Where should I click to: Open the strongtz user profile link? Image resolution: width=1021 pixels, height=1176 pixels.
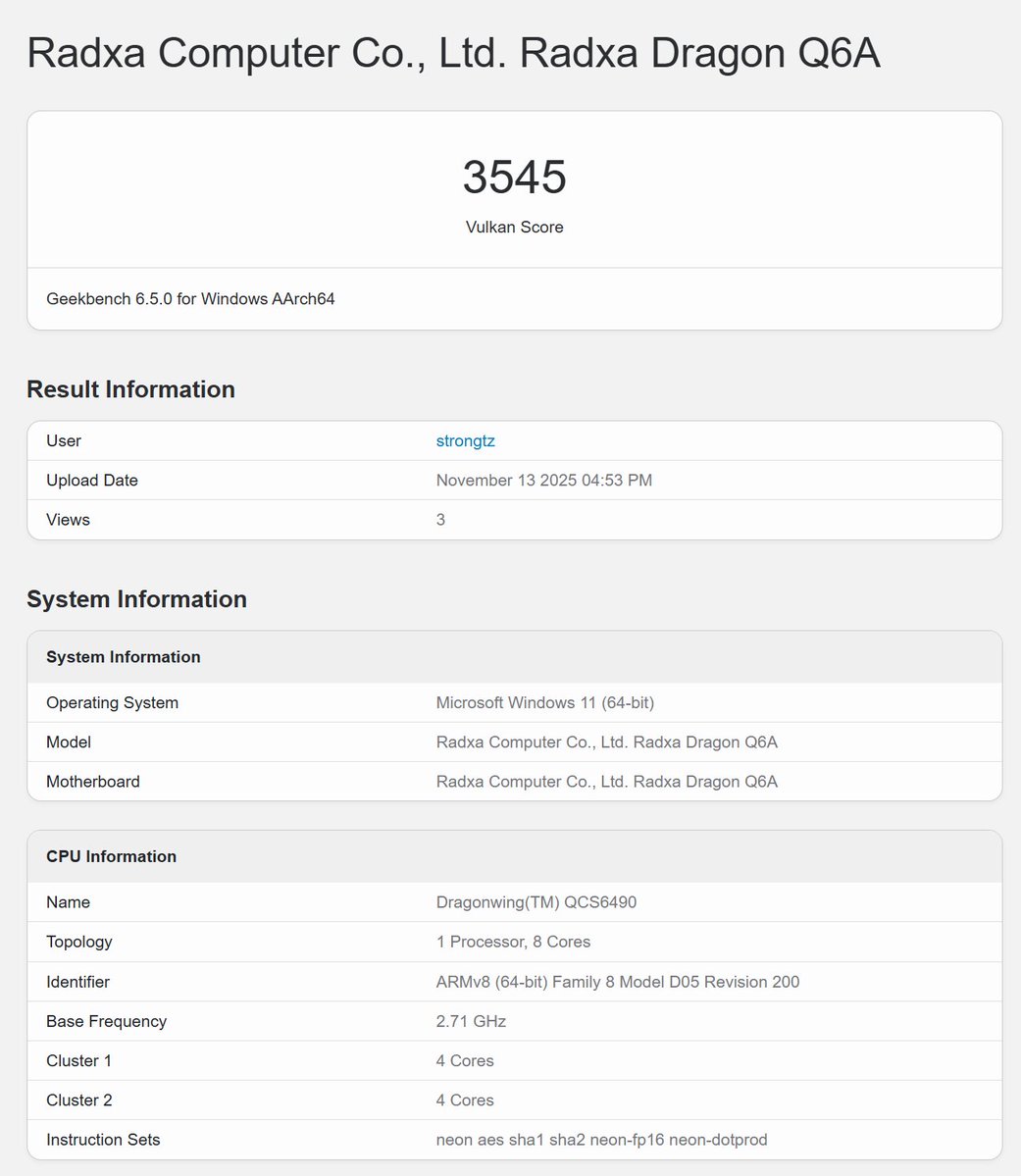[465, 440]
